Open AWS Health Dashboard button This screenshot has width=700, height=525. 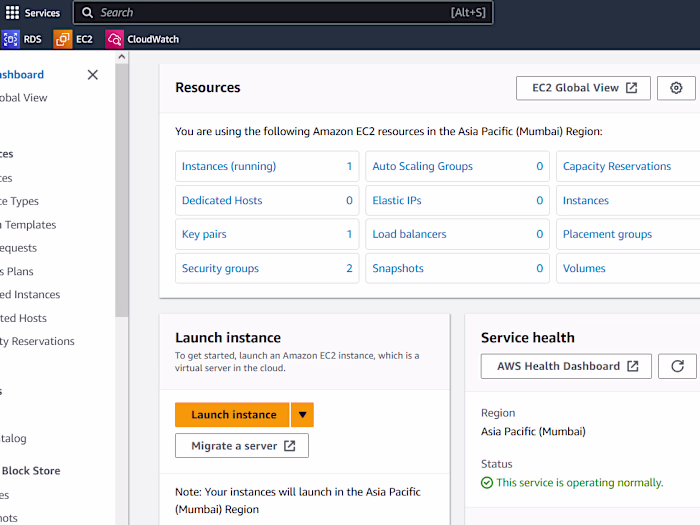coord(566,366)
